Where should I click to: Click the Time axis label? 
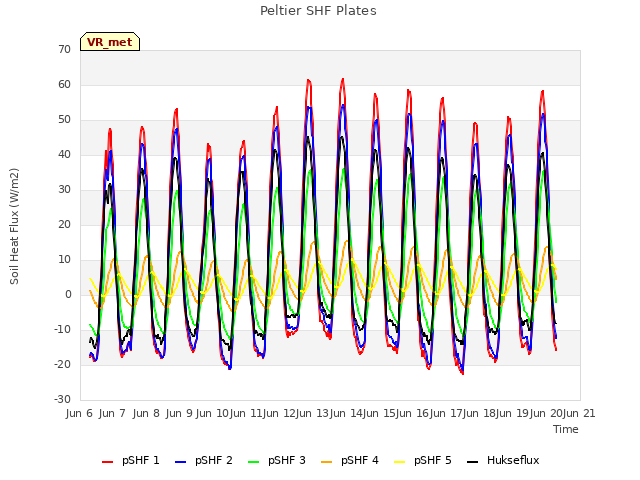click(x=566, y=429)
